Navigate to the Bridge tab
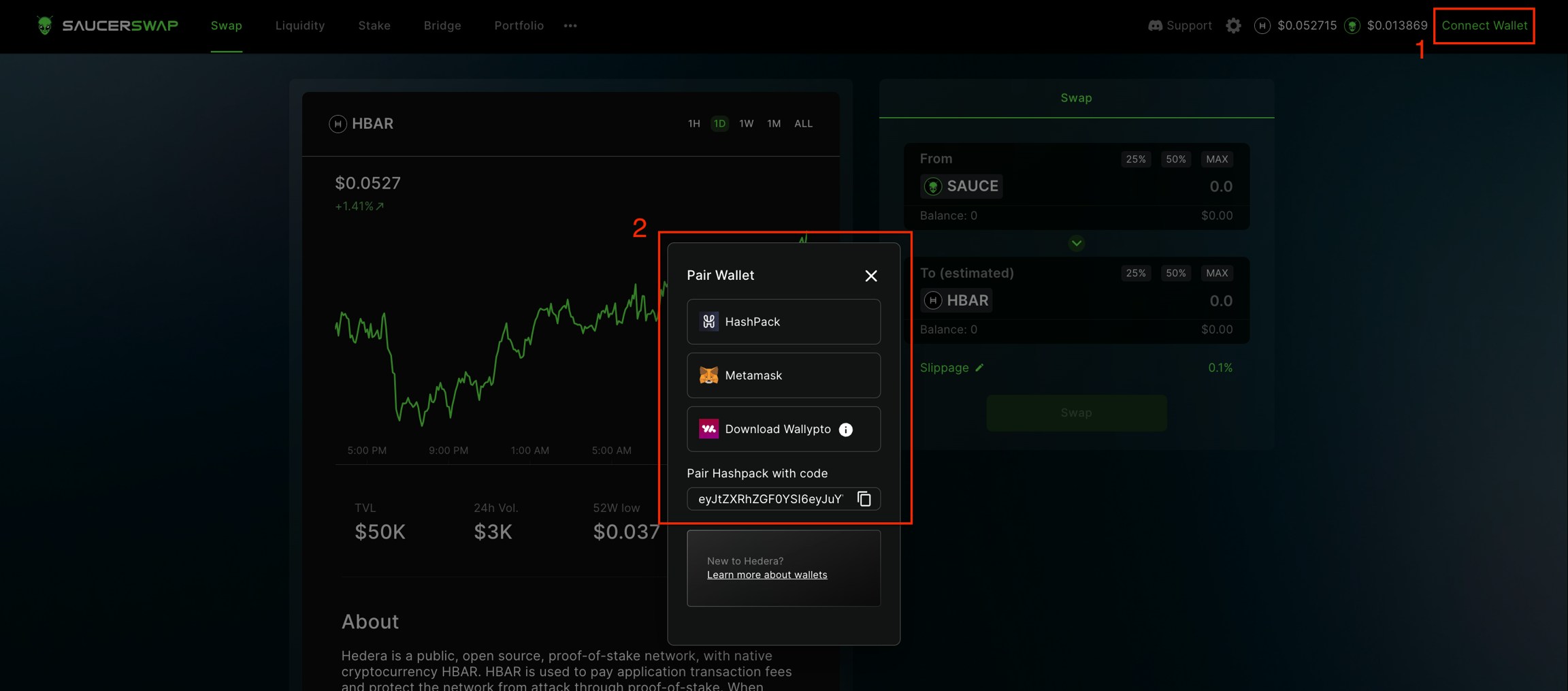This screenshot has height=691, width=1568. pyautogui.click(x=442, y=25)
